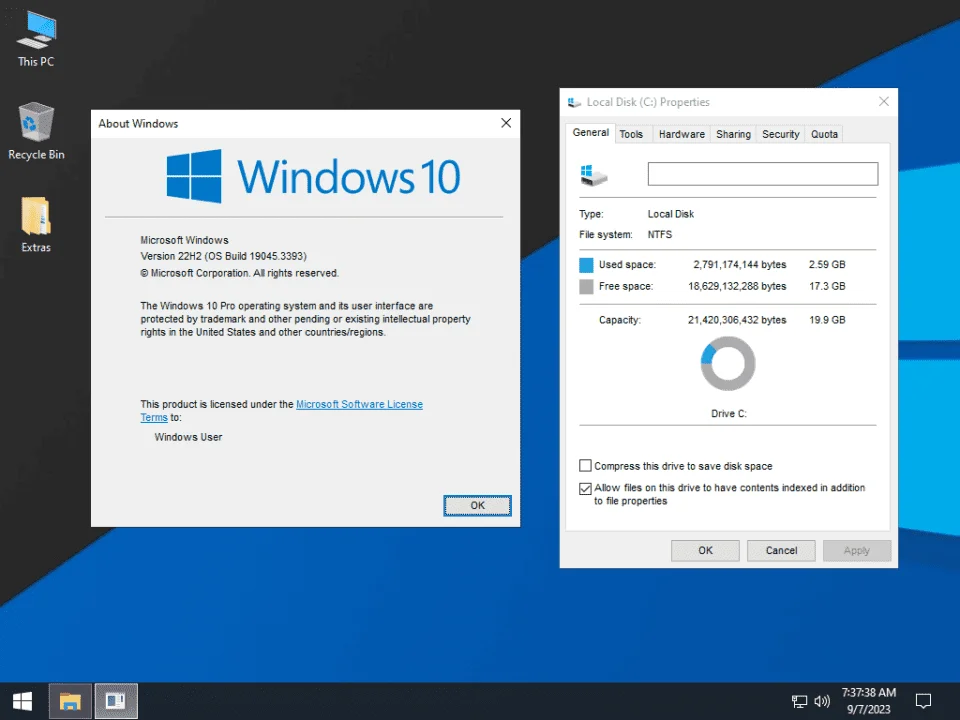Click the Windows User licensee name
The height and width of the screenshot is (720, 960).
(x=188, y=437)
